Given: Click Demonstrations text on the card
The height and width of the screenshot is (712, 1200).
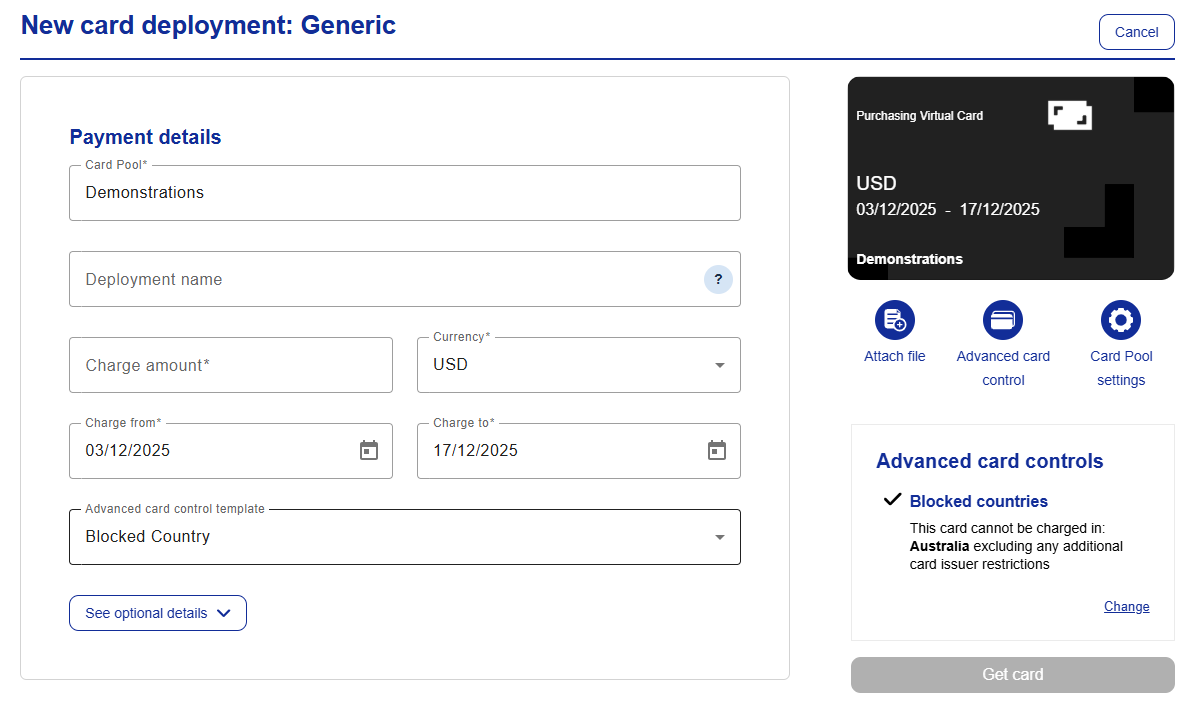Looking at the screenshot, I should (x=910, y=259).
